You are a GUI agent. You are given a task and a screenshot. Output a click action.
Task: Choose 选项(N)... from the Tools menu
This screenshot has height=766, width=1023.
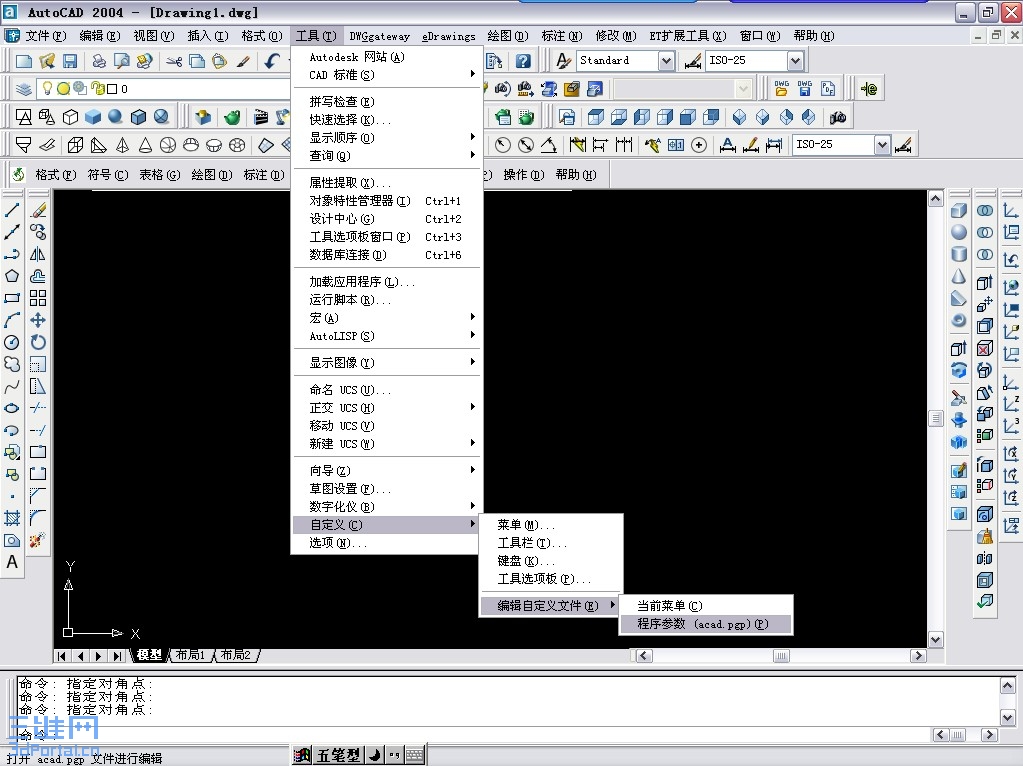[388, 543]
